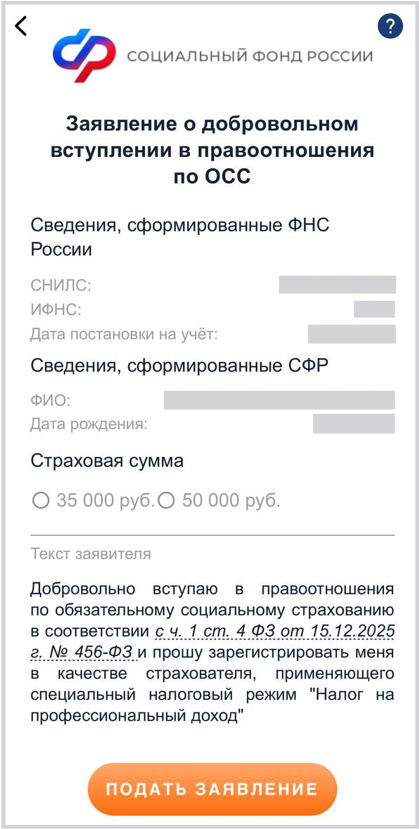Click the Дата рождения value field
419x829 pixels.
pos(353,424)
